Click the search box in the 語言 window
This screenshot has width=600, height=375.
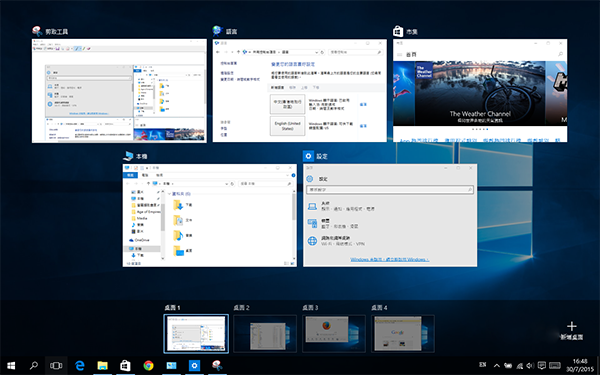coord(356,52)
